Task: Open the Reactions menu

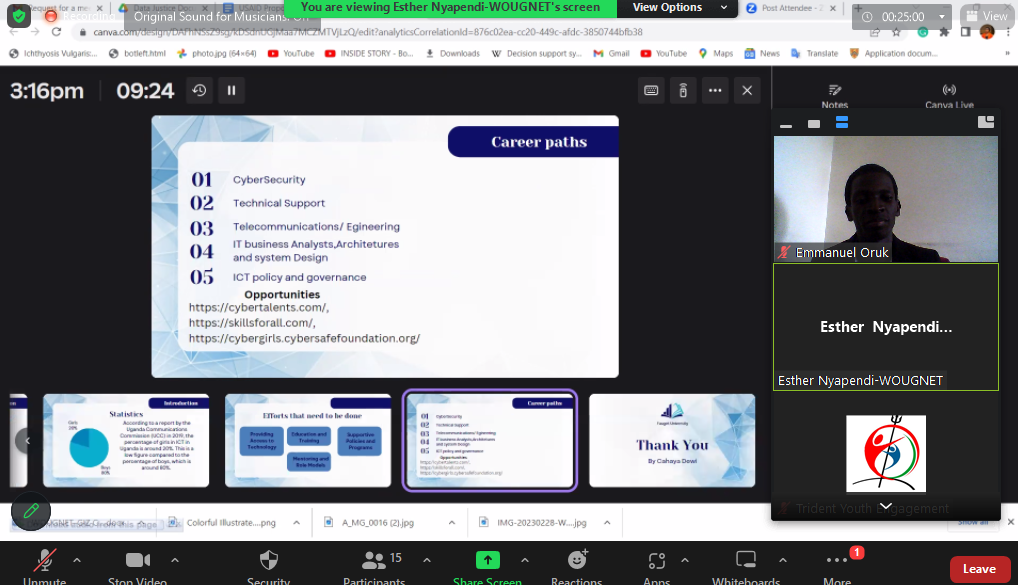Action: point(577,565)
